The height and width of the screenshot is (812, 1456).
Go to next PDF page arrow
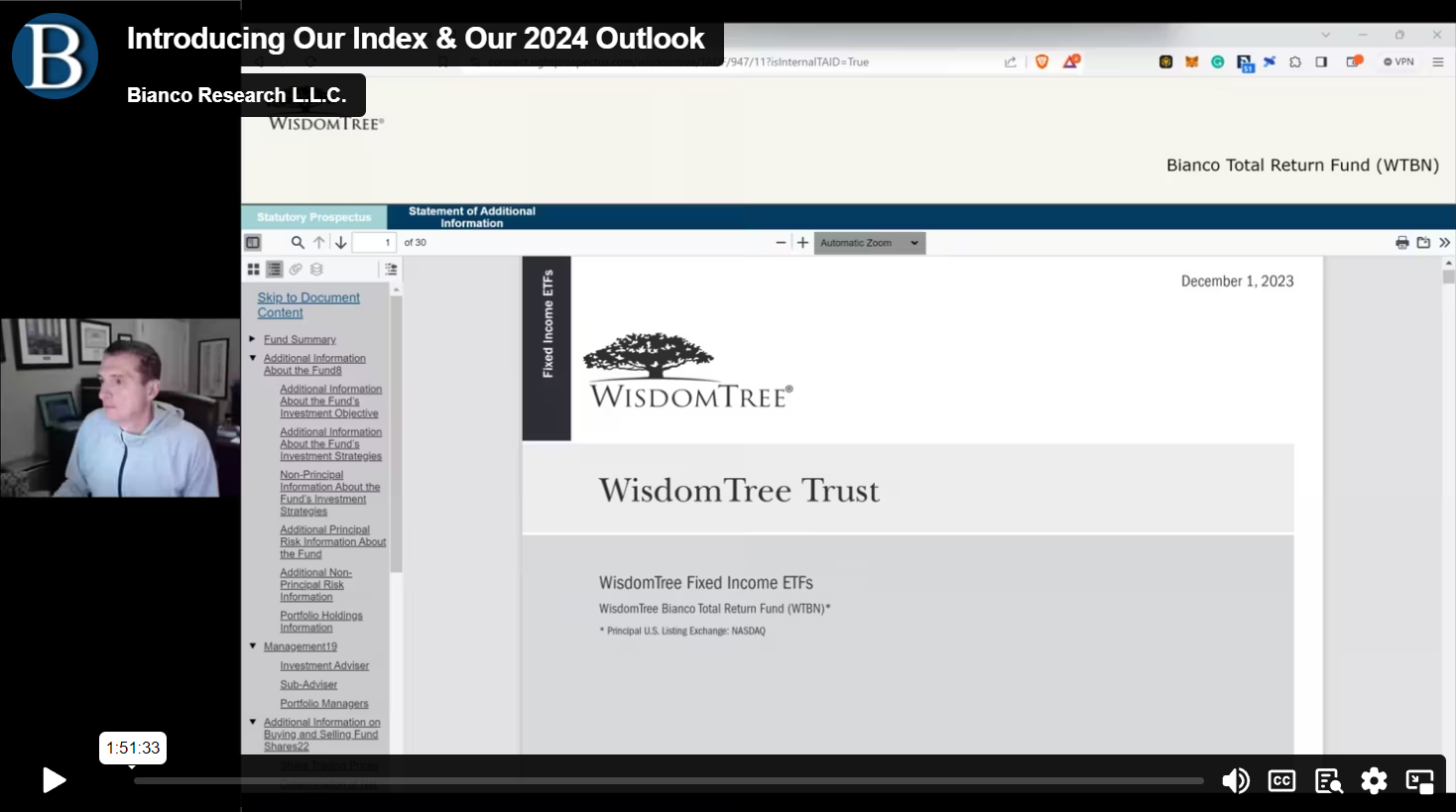coord(340,242)
